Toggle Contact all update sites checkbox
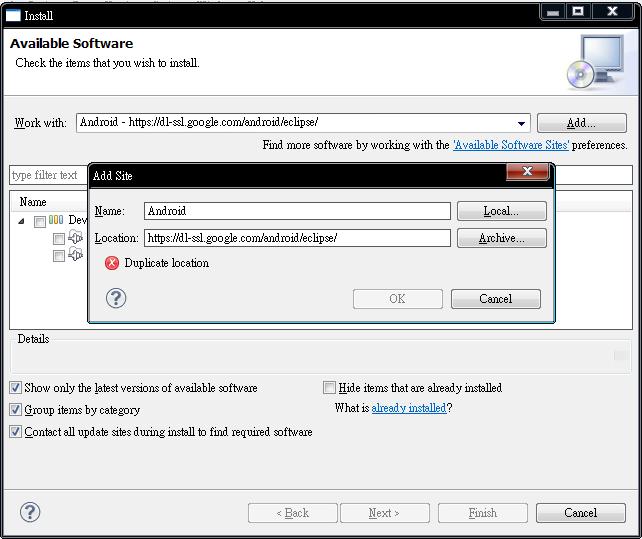This screenshot has height=539, width=642. tap(16, 432)
